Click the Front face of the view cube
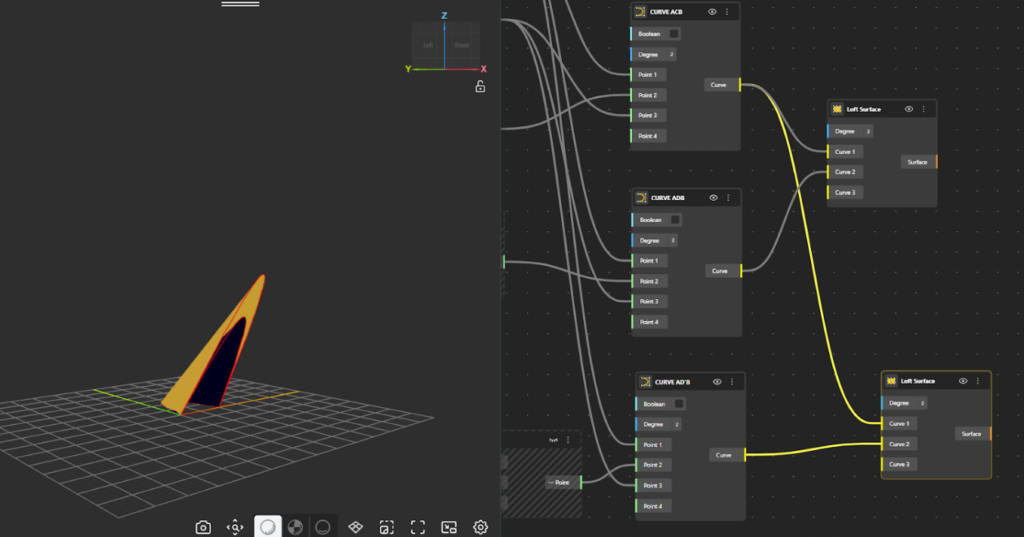1024x537 pixels. 461,45
